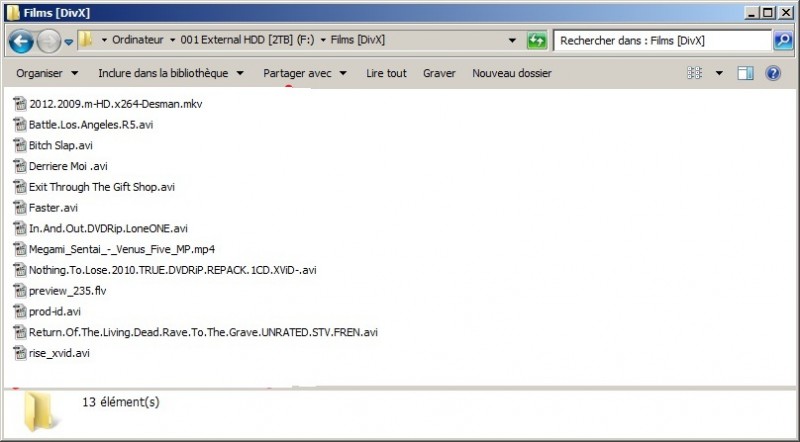
Task: Open the help question mark icon
Action: pyautogui.click(x=773, y=73)
